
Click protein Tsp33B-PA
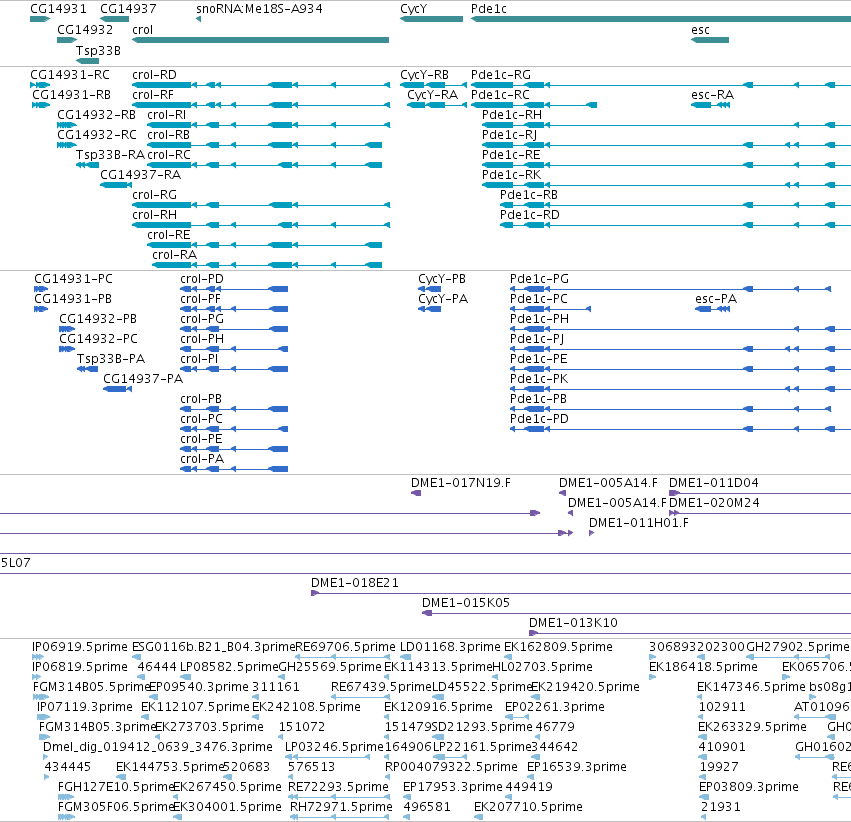87,369
